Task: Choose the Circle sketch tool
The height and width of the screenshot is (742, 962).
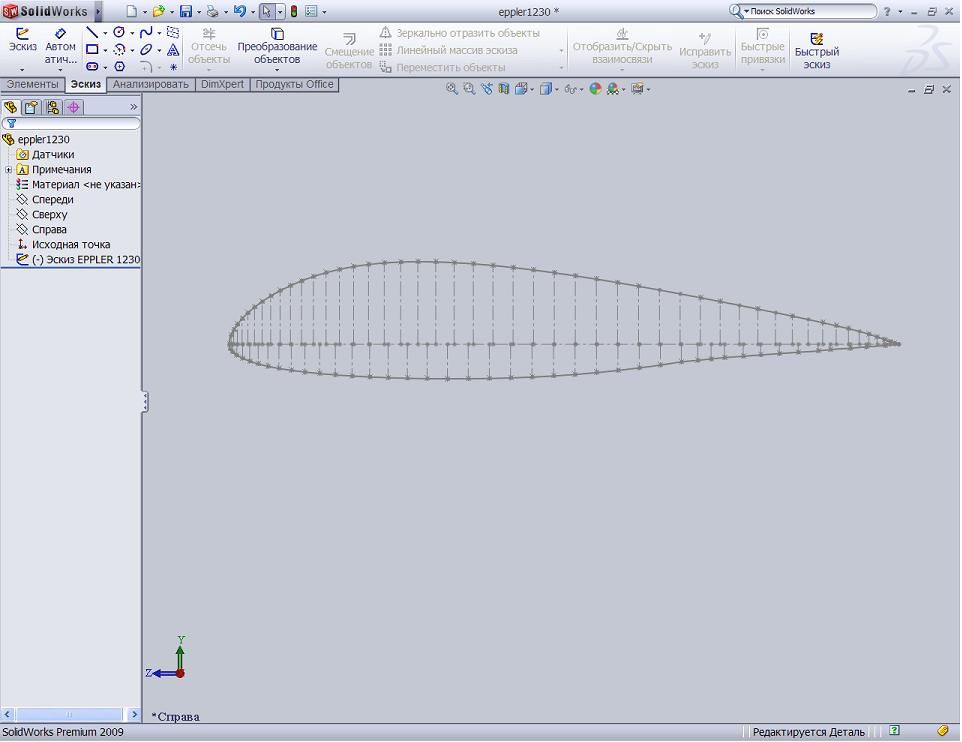Action: click(119, 33)
